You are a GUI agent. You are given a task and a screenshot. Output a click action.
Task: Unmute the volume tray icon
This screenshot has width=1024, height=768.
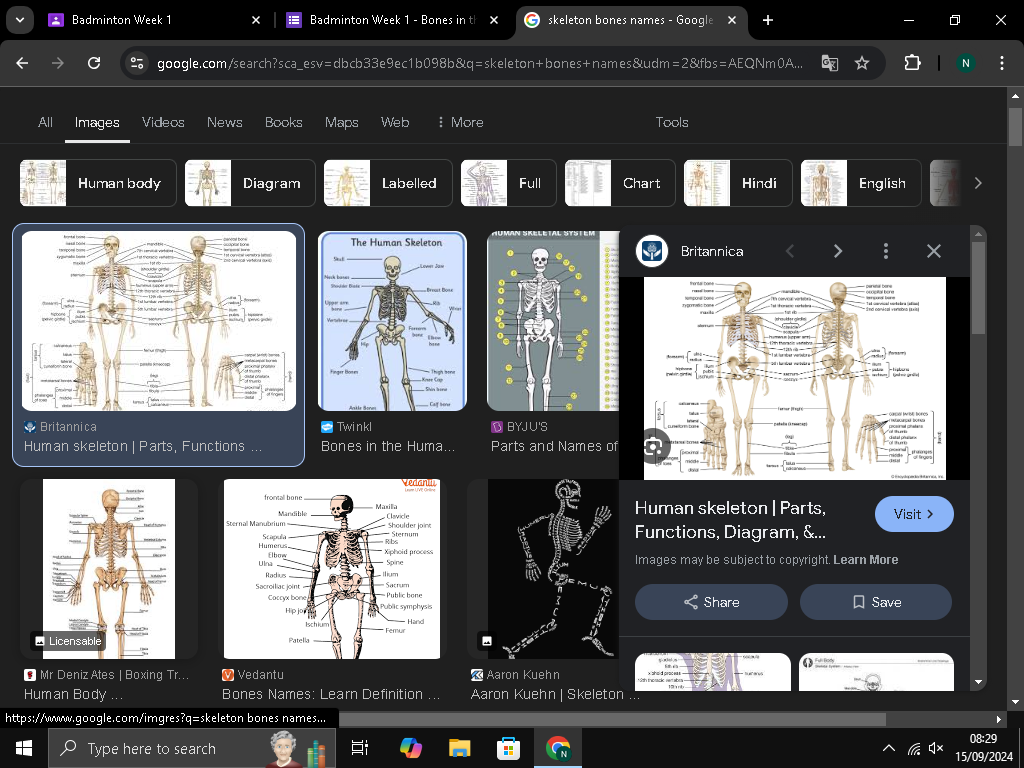click(x=936, y=748)
